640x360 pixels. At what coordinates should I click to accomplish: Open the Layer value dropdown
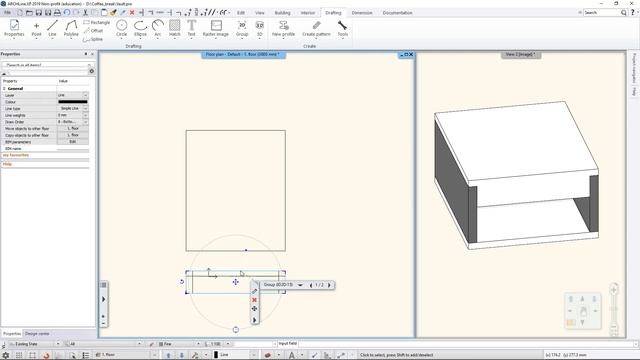click(85, 95)
